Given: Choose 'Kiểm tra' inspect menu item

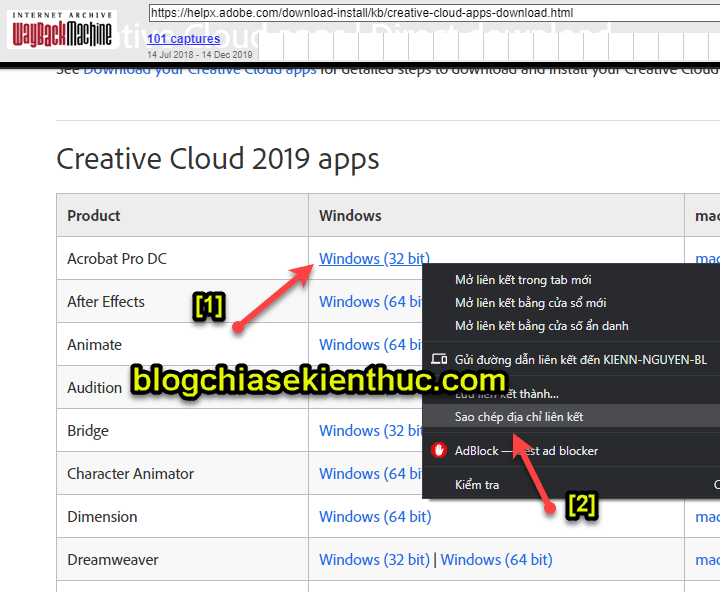Looking at the screenshot, I should click(571, 485).
